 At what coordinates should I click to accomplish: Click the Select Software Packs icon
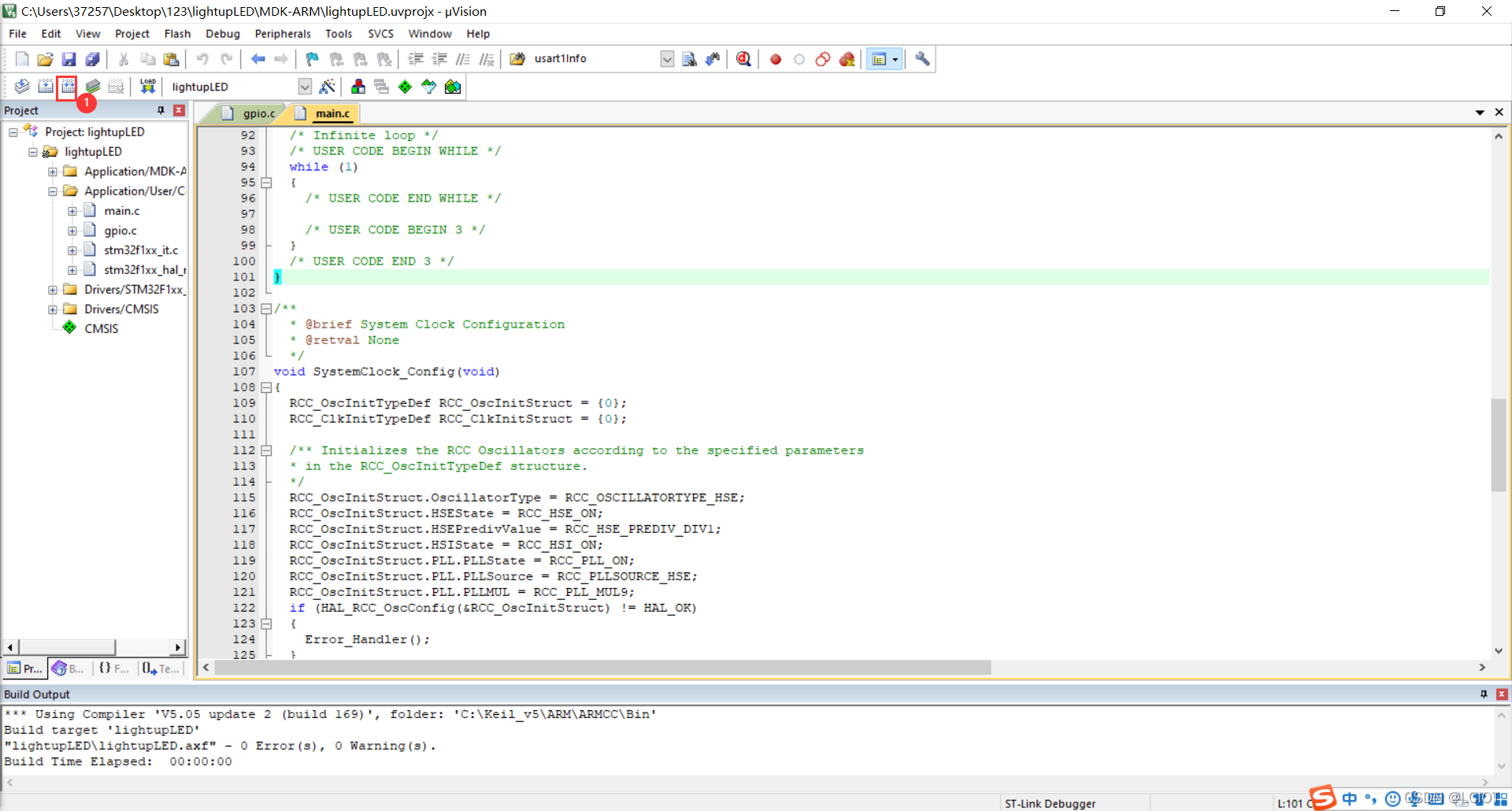coord(428,87)
